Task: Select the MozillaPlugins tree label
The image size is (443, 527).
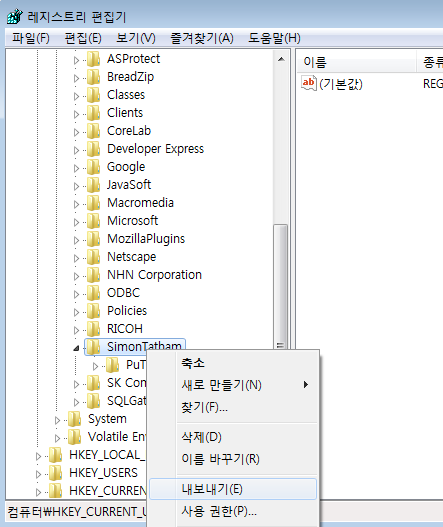Action: click(146, 239)
